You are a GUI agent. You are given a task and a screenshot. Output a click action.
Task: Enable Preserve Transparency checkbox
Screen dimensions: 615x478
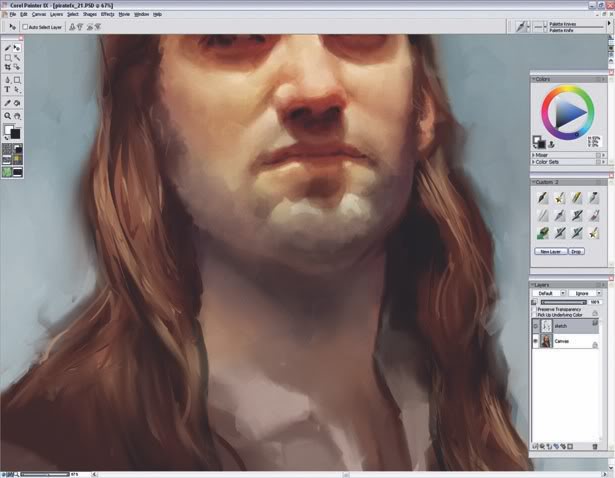pos(534,309)
